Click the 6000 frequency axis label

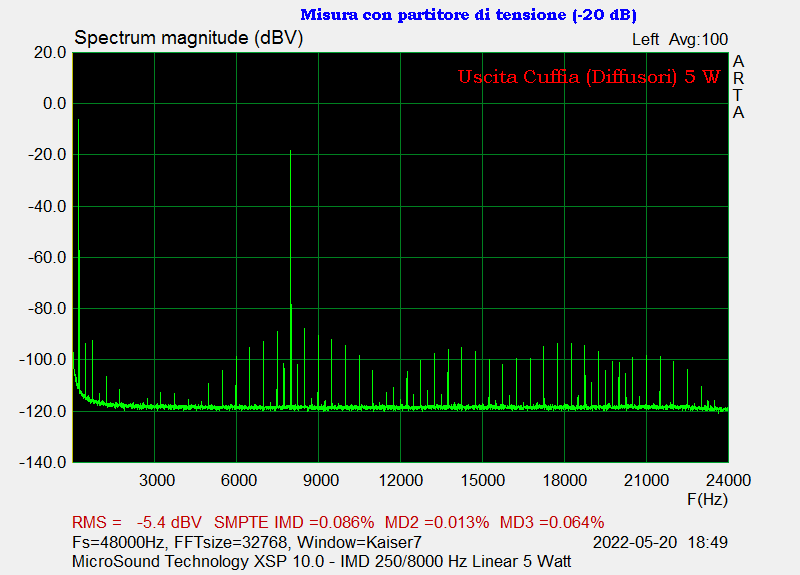(x=238, y=480)
